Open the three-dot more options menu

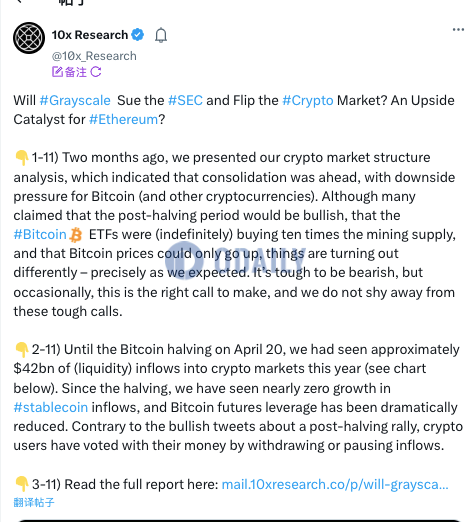(458, 30)
